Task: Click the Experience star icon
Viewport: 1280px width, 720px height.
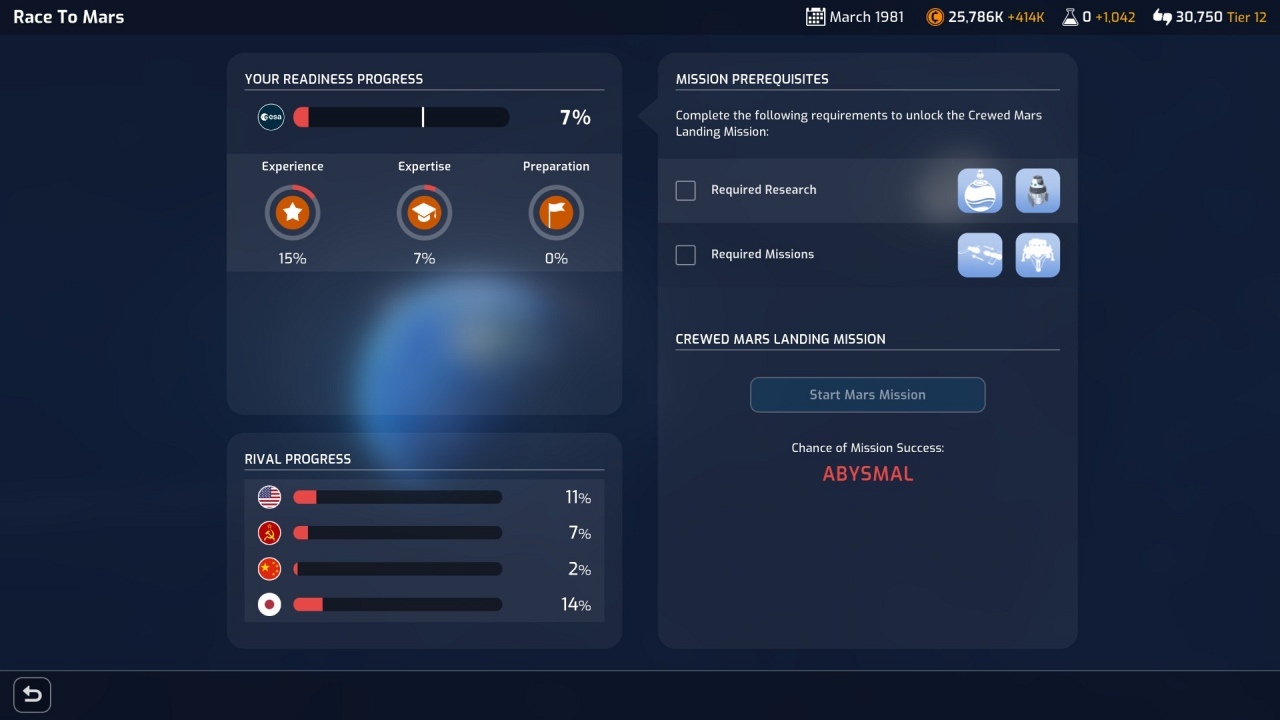Action: pos(292,213)
